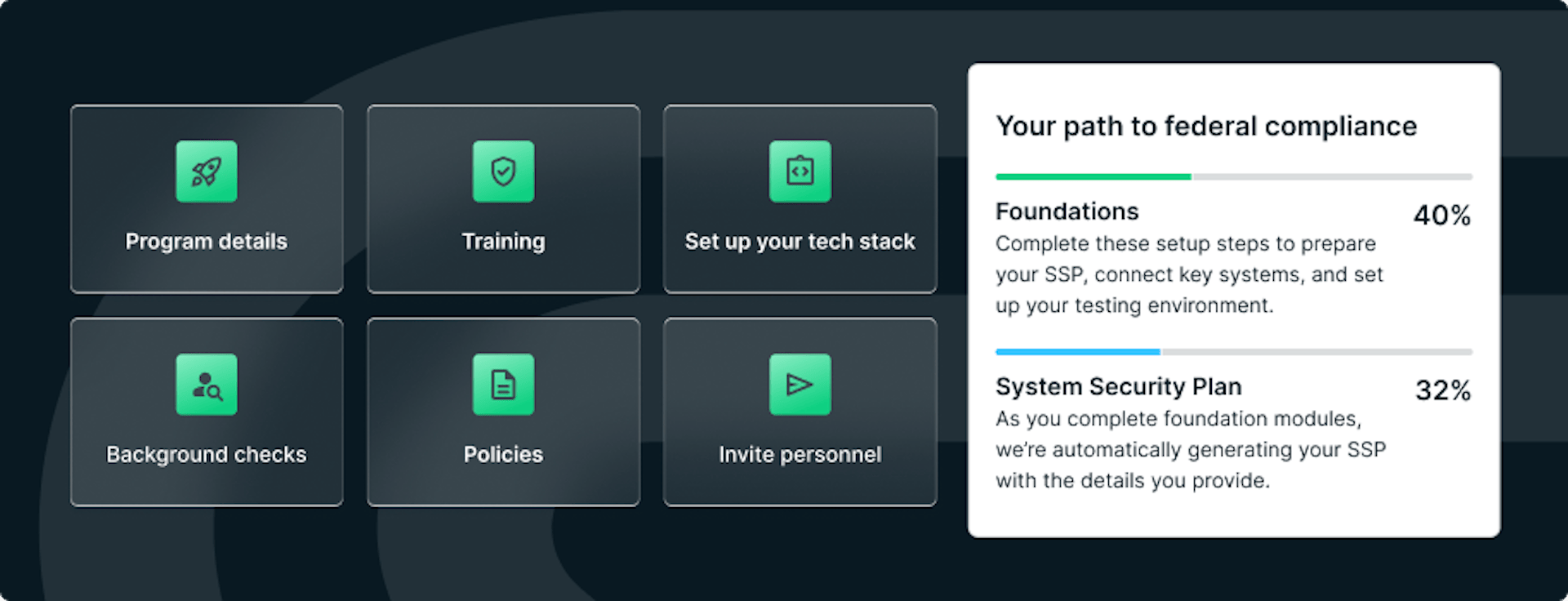Click the 32% SSP percentage
The width and height of the screenshot is (1568, 601).
1442,390
